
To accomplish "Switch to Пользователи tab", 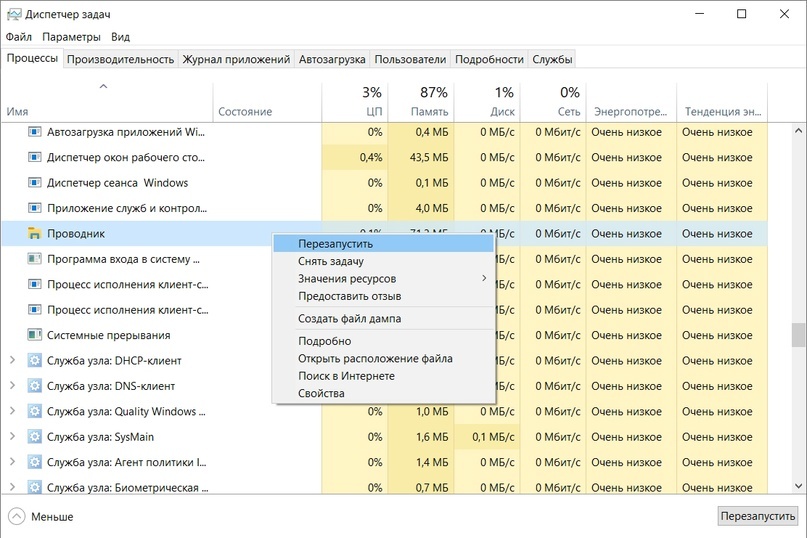I will pos(410,59).
